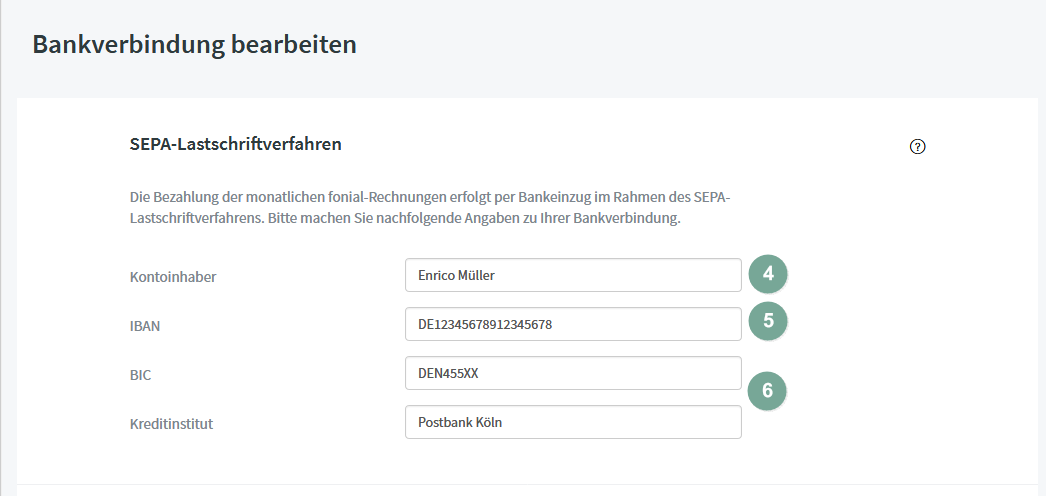
Task: Open the help question mark icon
Action: coord(917,147)
